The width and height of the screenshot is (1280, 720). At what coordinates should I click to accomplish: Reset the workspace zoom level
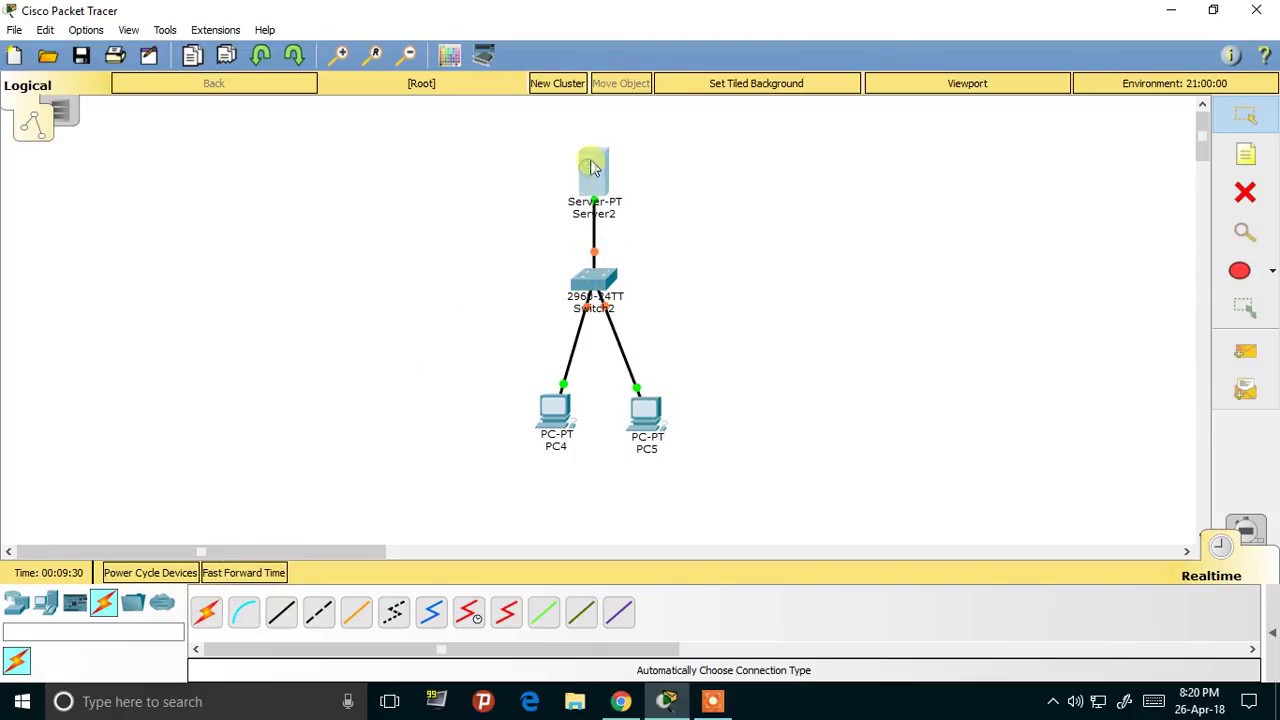tap(374, 56)
